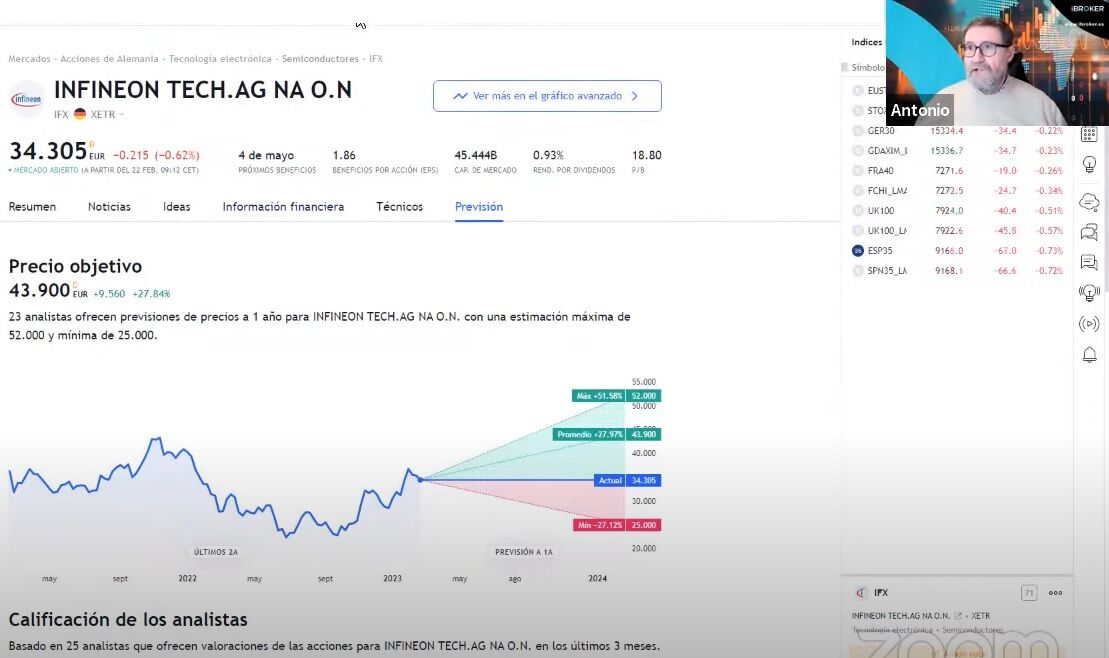Open private chats icon in sidebar
This screenshot has height=658, width=1109.
1089,232
